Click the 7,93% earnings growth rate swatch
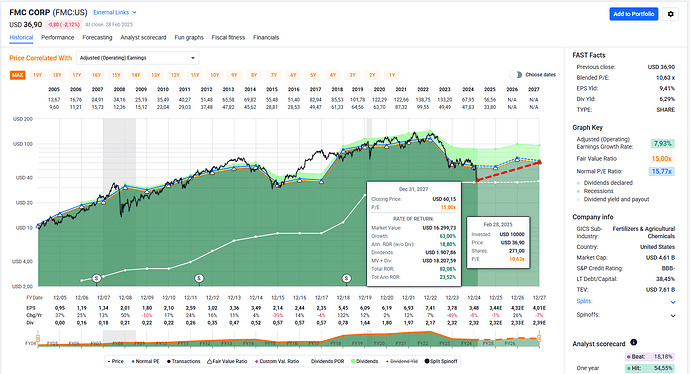Viewport: 690px width, 374px height. (x=662, y=143)
